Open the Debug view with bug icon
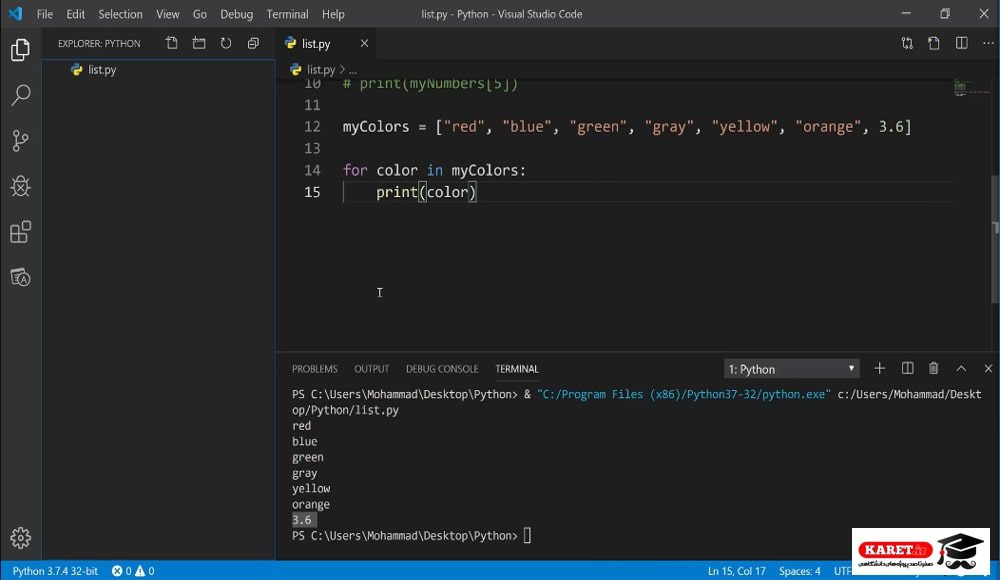 (x=20, y=186)
